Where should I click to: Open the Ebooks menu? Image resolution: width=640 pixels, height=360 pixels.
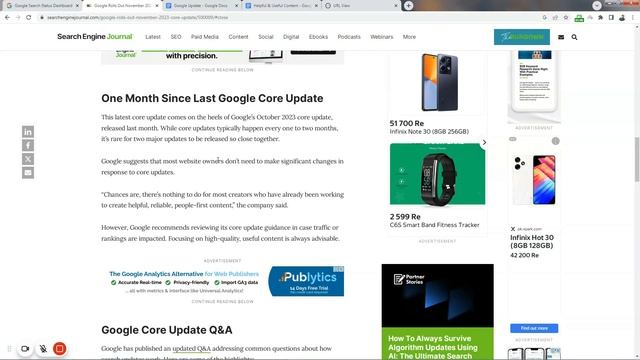tap(318, 37)
